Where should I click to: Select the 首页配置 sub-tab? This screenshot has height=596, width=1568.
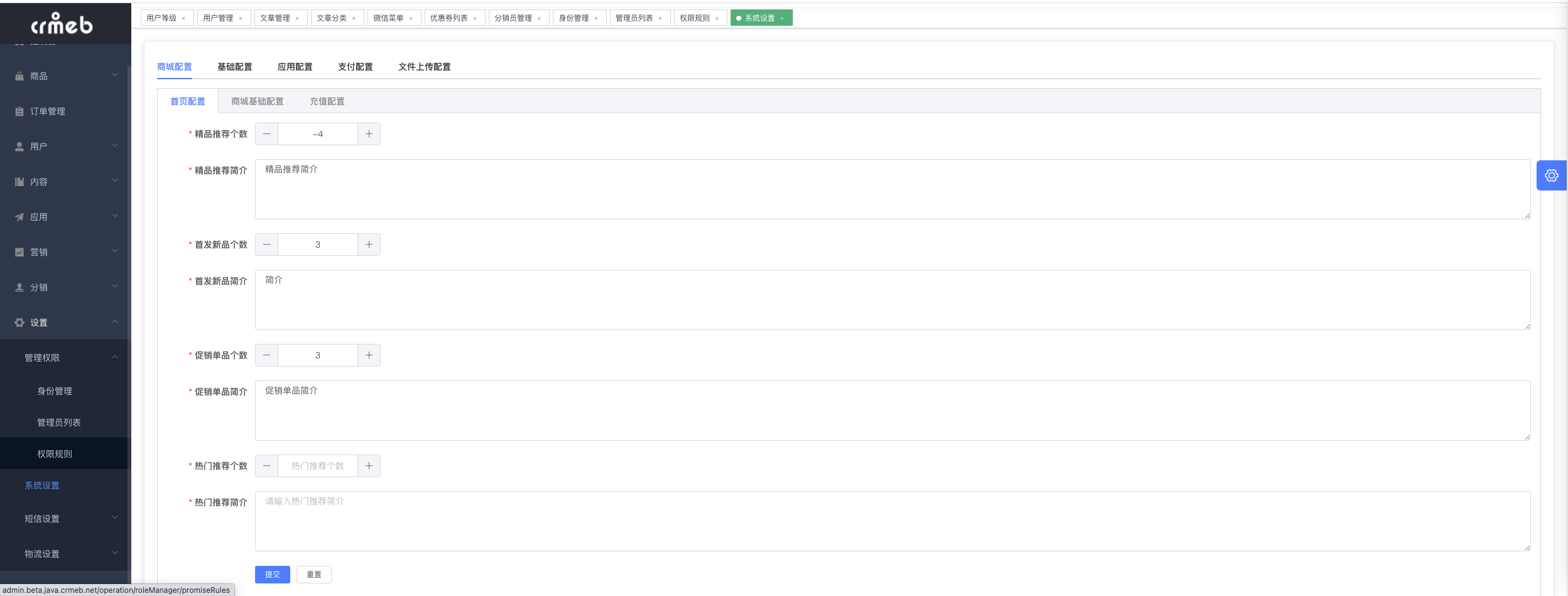[188, 101]
